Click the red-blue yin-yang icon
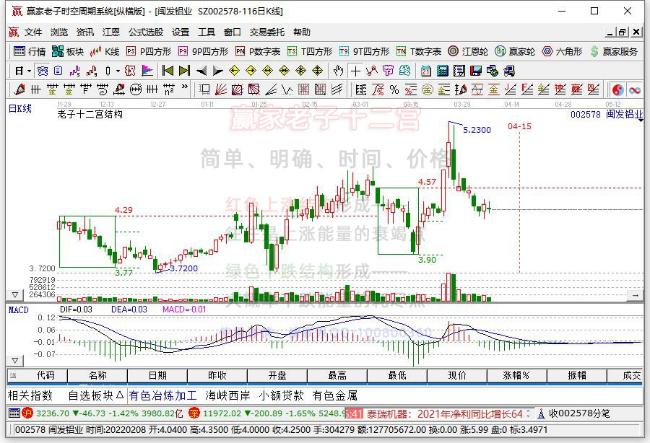The image size is (650, 443). click(x=618, y=89)
